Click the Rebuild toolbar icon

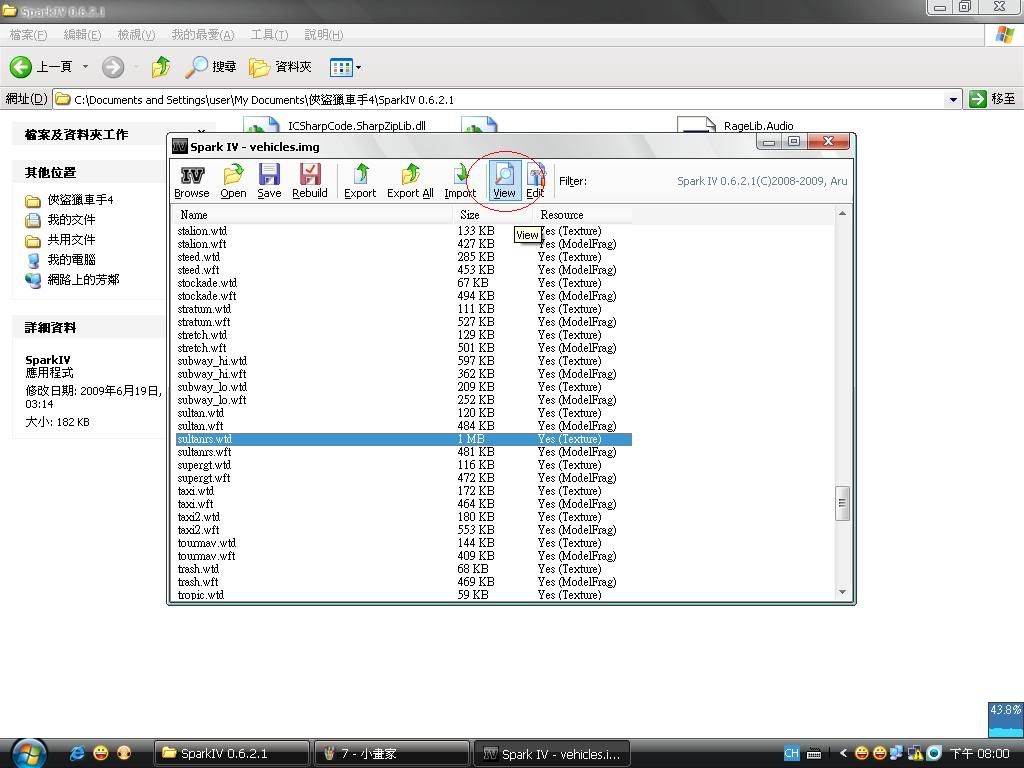coord(310,180)
